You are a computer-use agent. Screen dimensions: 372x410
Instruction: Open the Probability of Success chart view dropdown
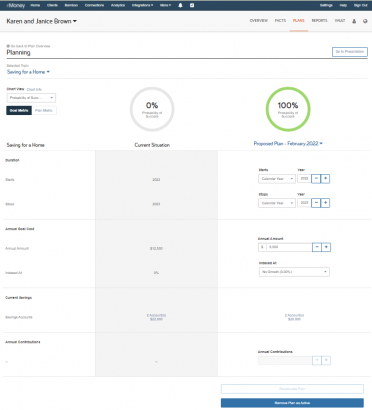click(31, 98)
